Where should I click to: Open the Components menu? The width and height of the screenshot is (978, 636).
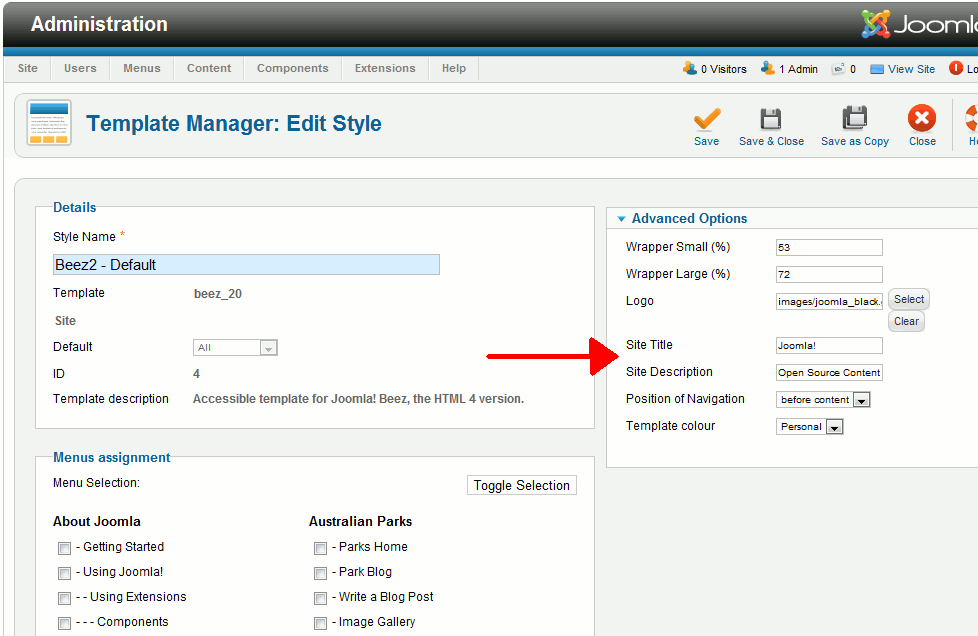click(292, 69)
